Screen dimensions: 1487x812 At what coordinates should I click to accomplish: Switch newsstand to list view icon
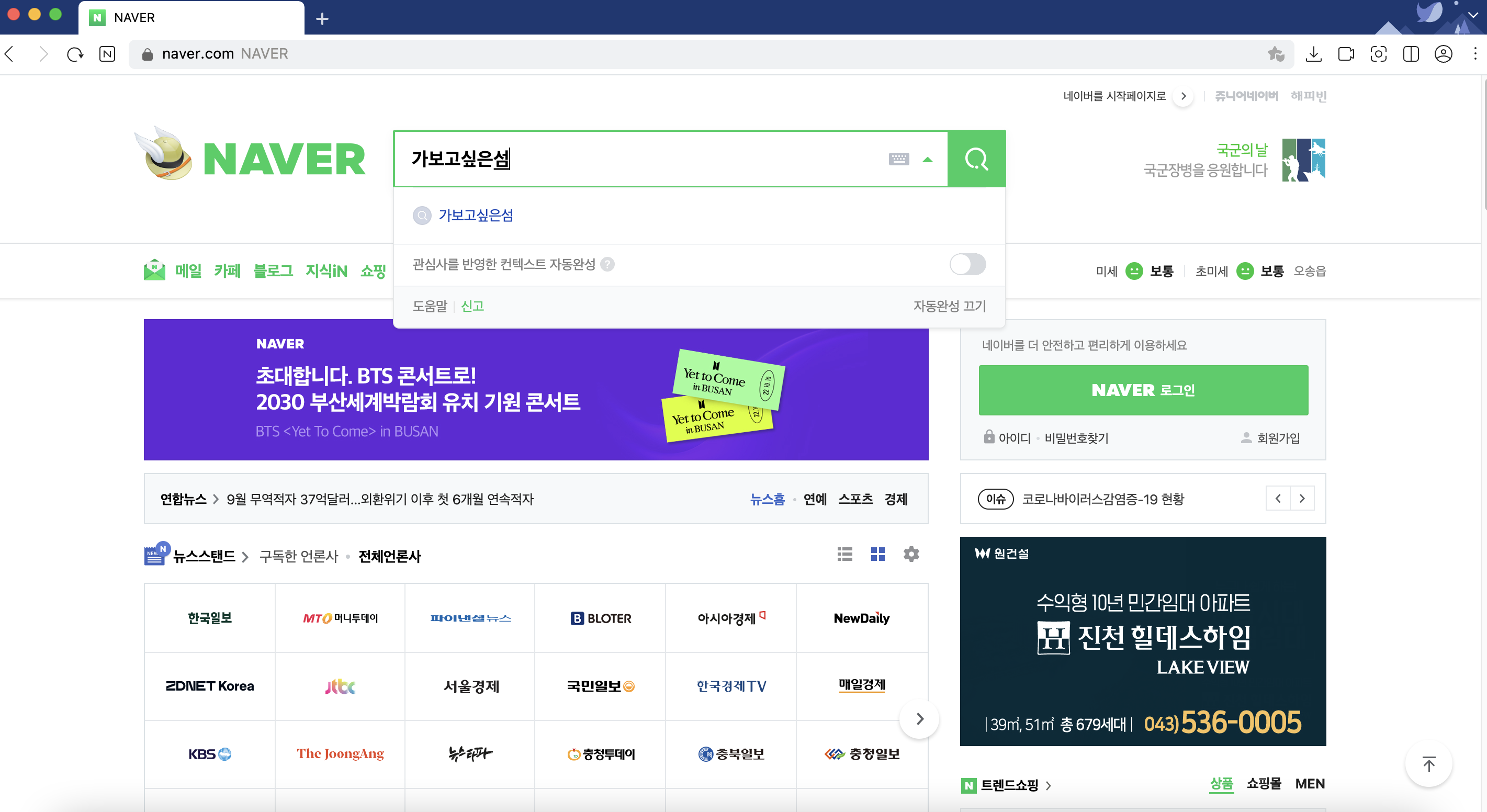pyautogui.click(x=844, y=555)
